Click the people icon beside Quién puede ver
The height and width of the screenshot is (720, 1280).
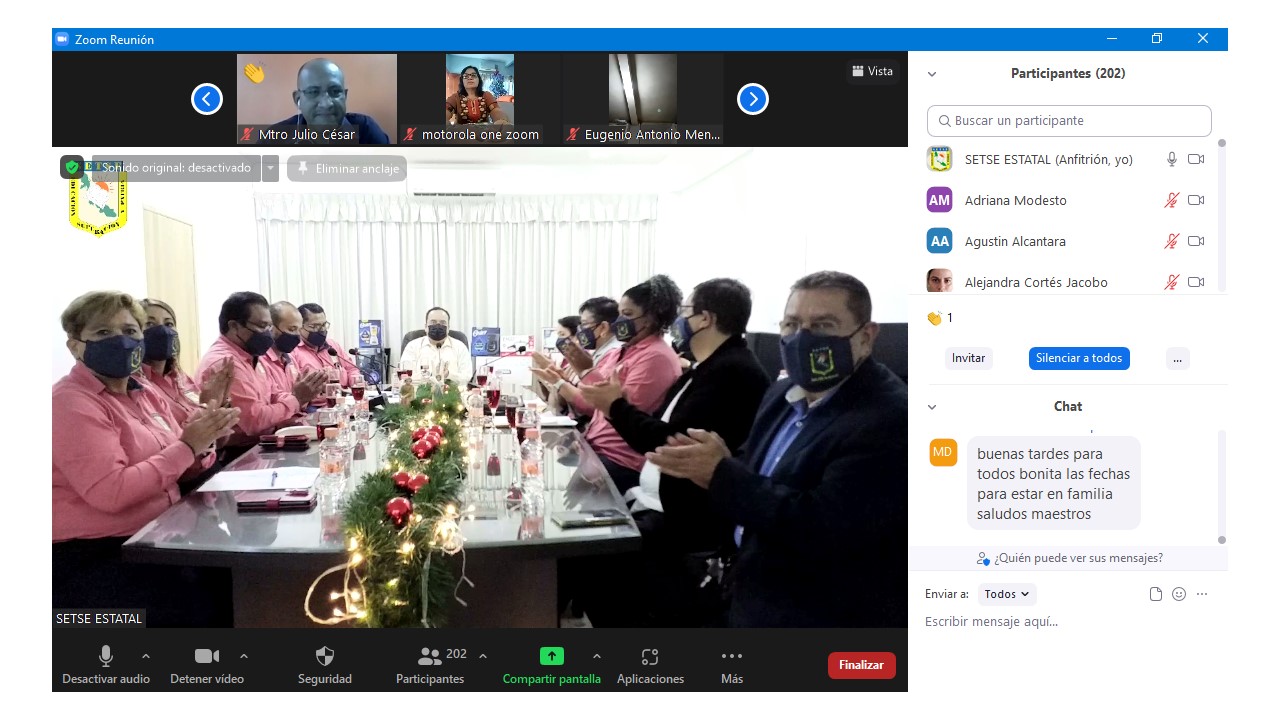(983, 558)
